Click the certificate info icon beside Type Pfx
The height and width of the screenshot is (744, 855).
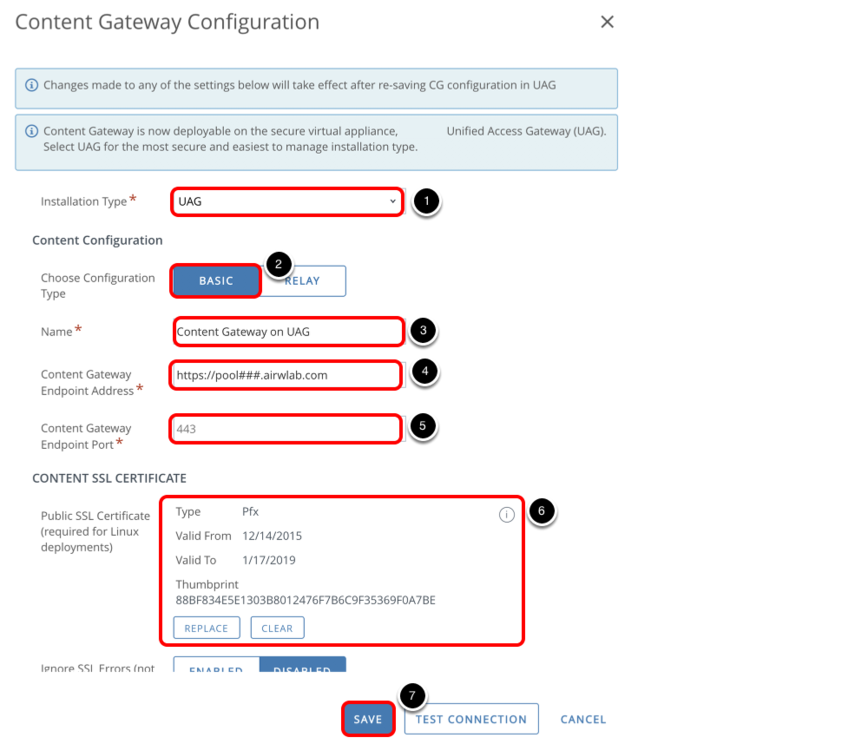[506, 514]
